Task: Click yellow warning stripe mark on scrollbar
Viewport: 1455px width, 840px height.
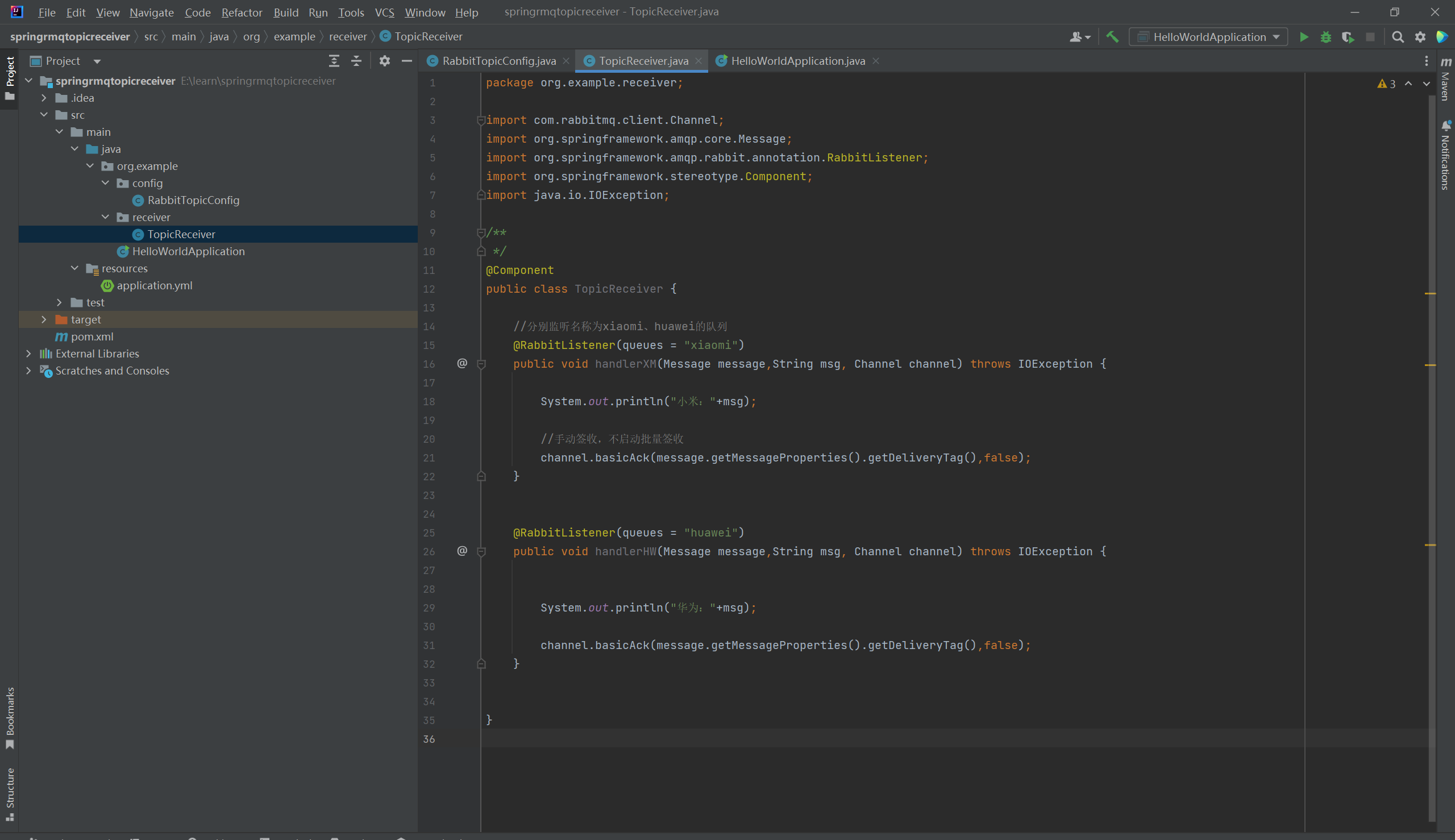Action: (1430, 294)
